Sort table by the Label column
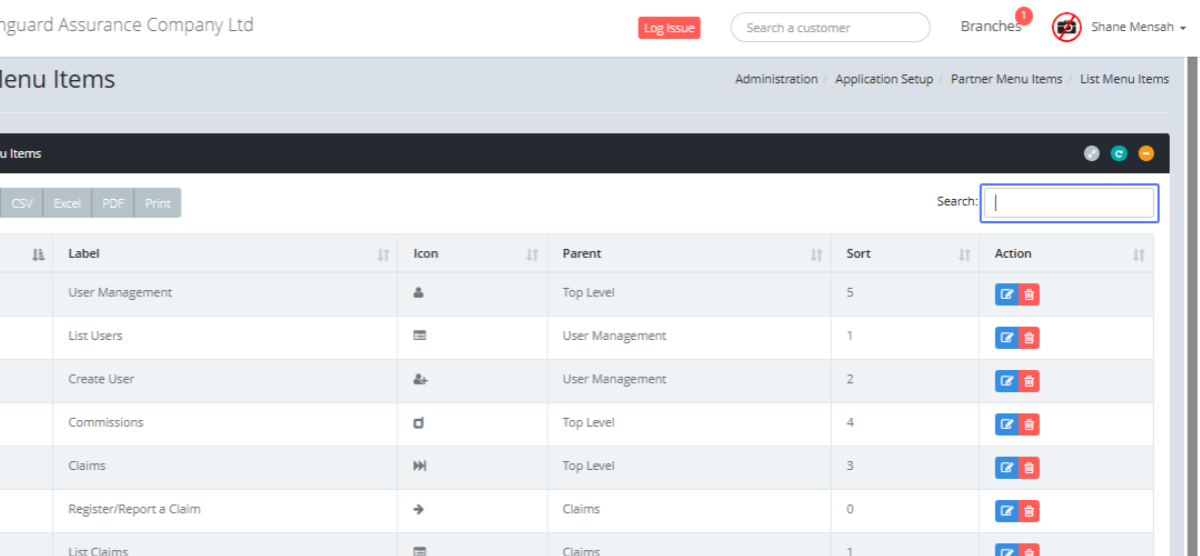This screenshot has width=1200, height=556. 225,254
